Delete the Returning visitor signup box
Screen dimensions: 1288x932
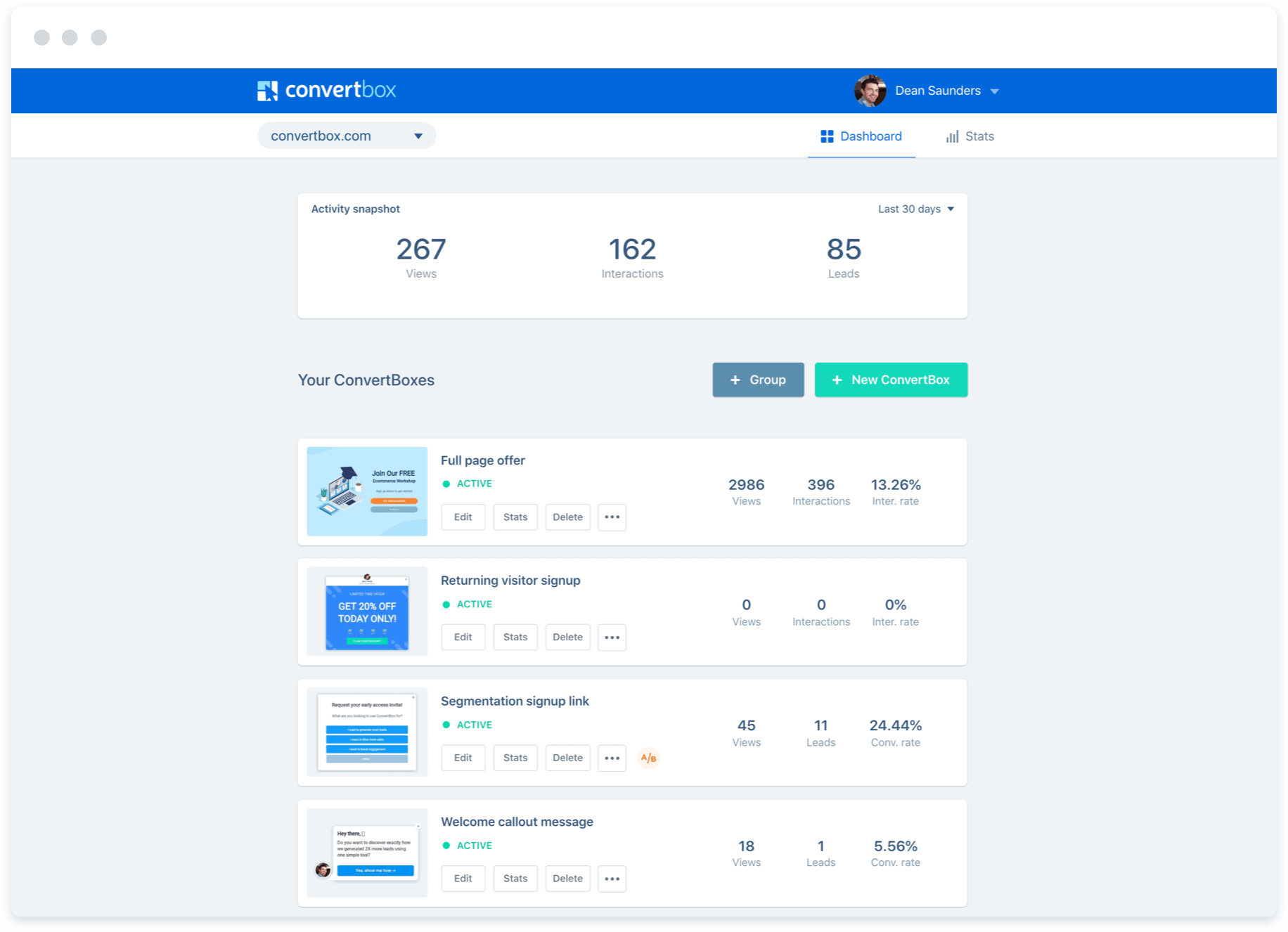pos(567,637)
